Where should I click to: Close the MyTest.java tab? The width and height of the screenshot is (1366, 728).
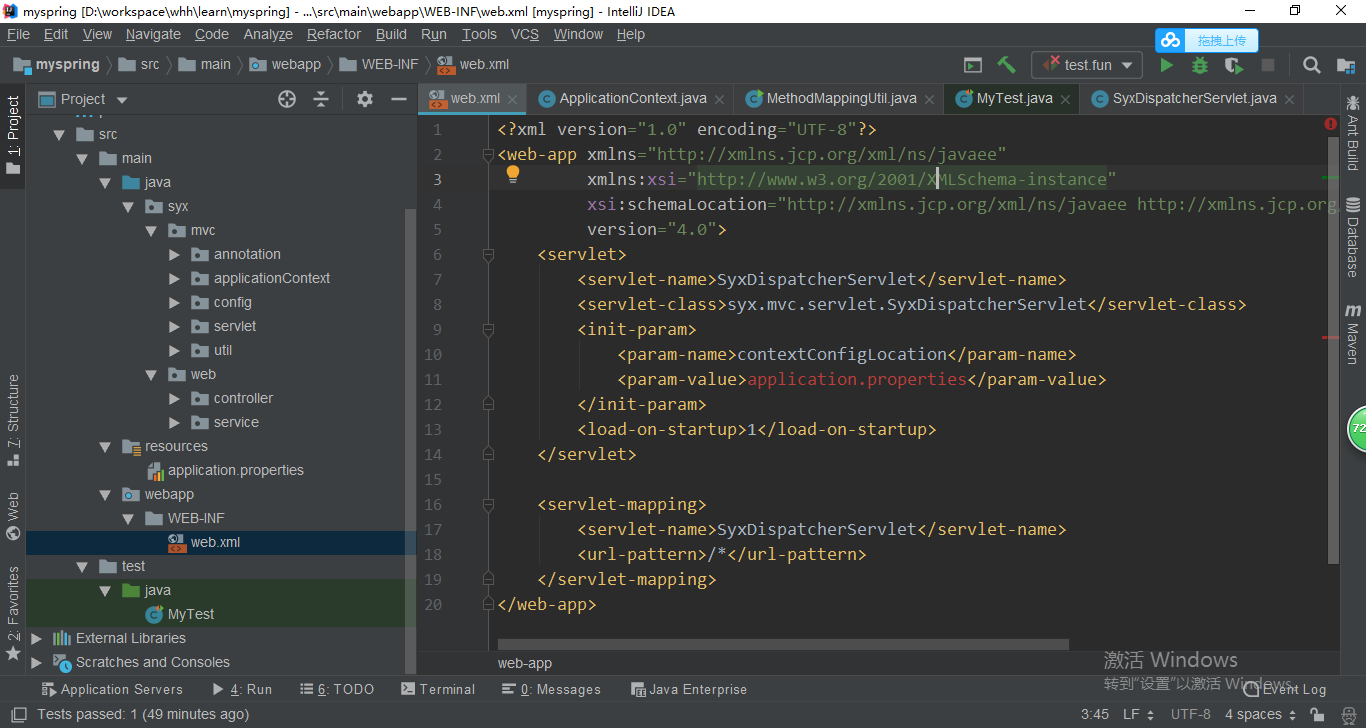coord(1066,99)
